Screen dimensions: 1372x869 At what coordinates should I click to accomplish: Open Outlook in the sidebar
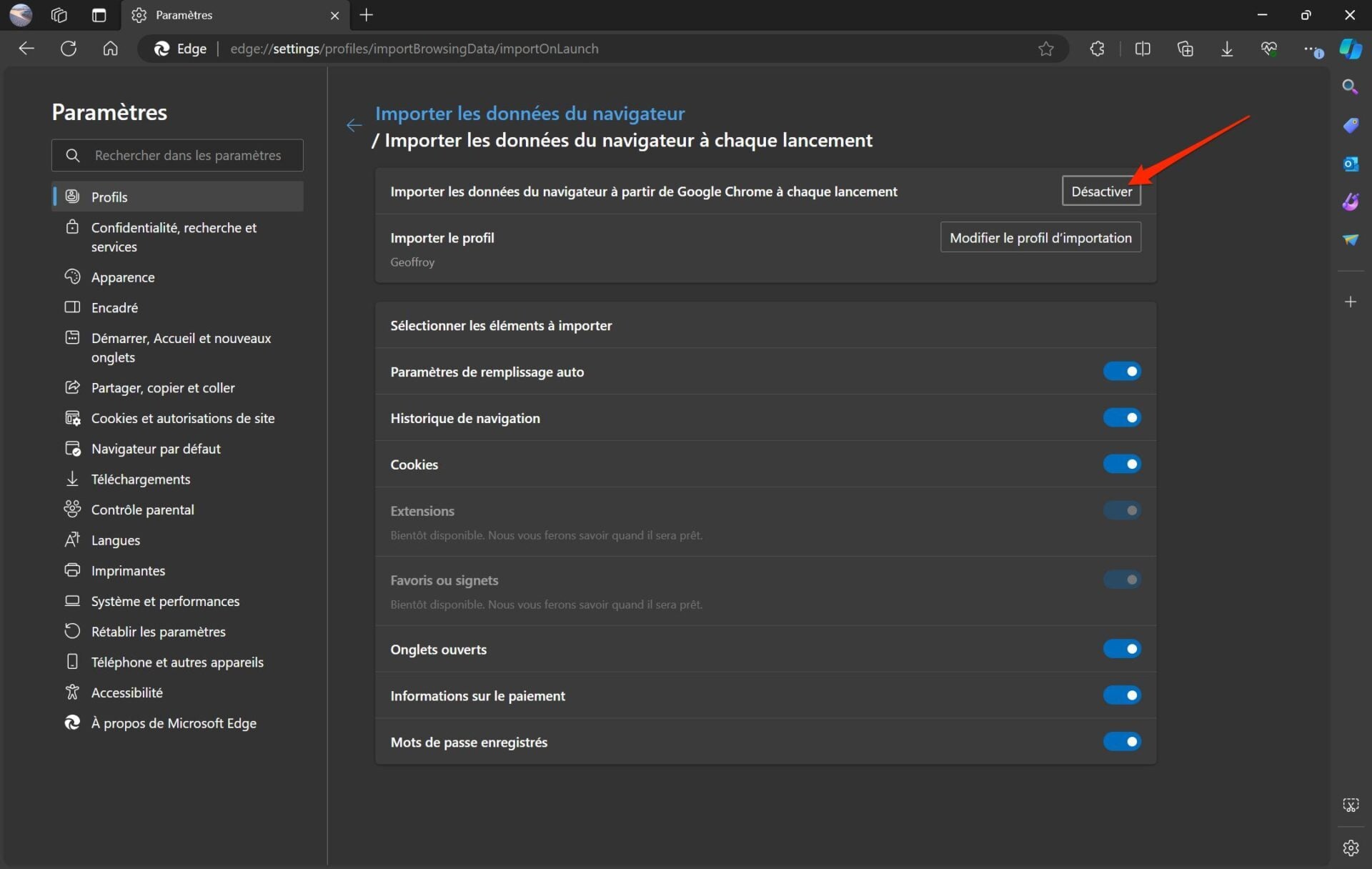[1350, 164]
